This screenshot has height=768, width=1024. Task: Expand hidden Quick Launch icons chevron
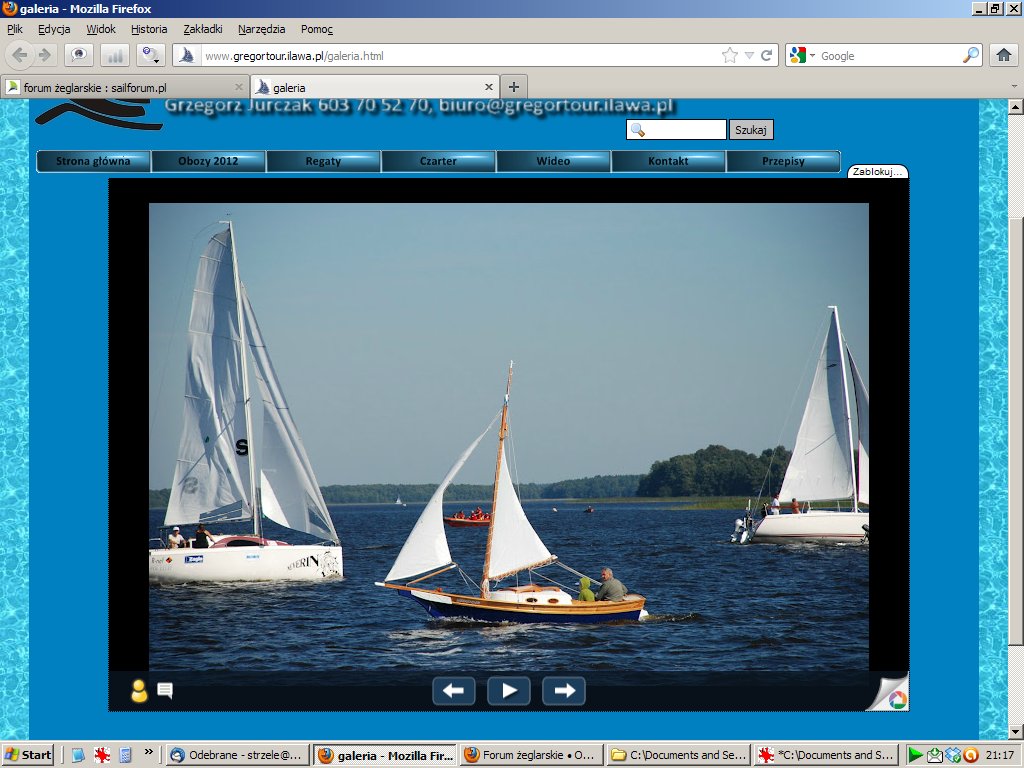pos(149,751)
